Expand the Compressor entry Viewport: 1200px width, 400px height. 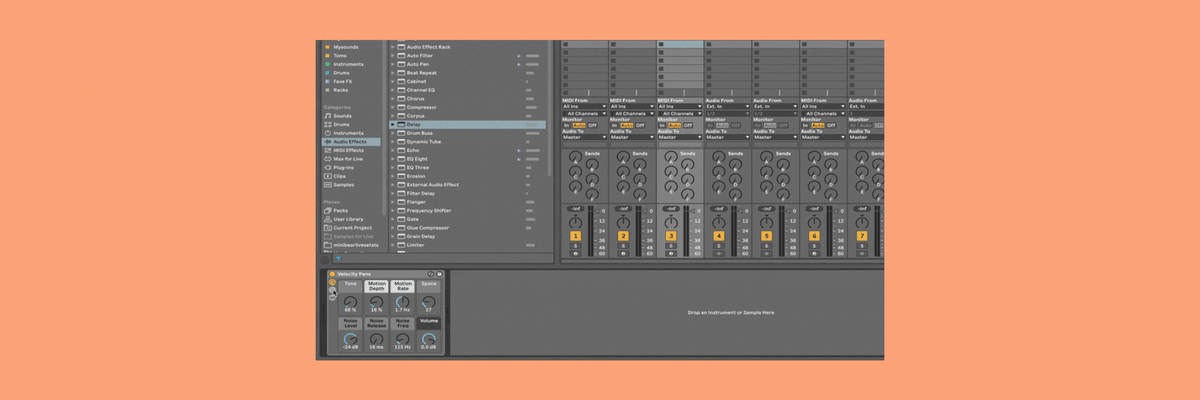(393, 108)
